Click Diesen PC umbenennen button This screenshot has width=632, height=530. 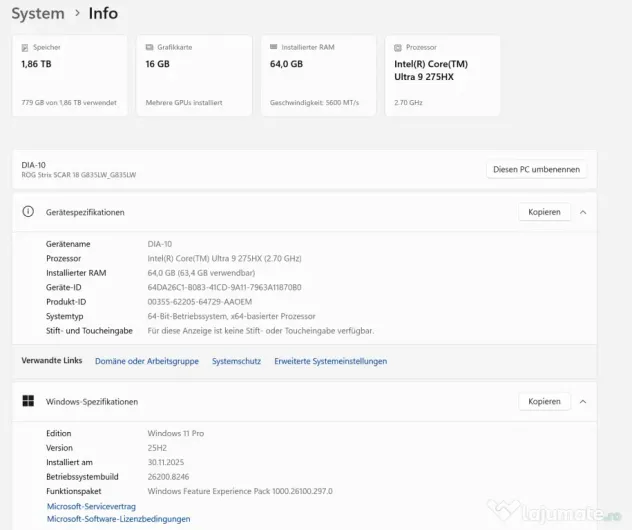[536, 170]
